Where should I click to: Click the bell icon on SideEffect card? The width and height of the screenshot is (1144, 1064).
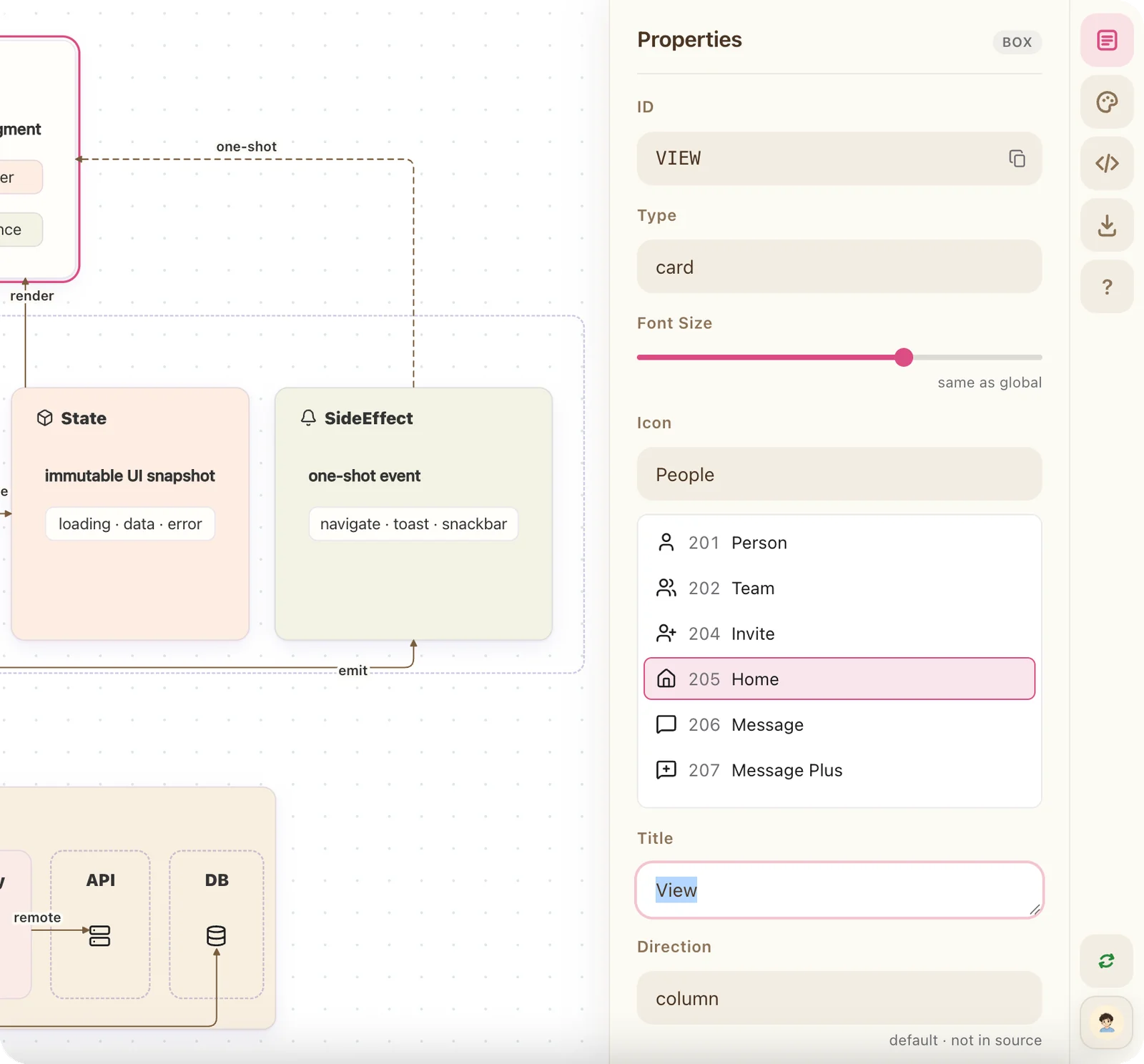pyautogui.click(x=308, y=418)
